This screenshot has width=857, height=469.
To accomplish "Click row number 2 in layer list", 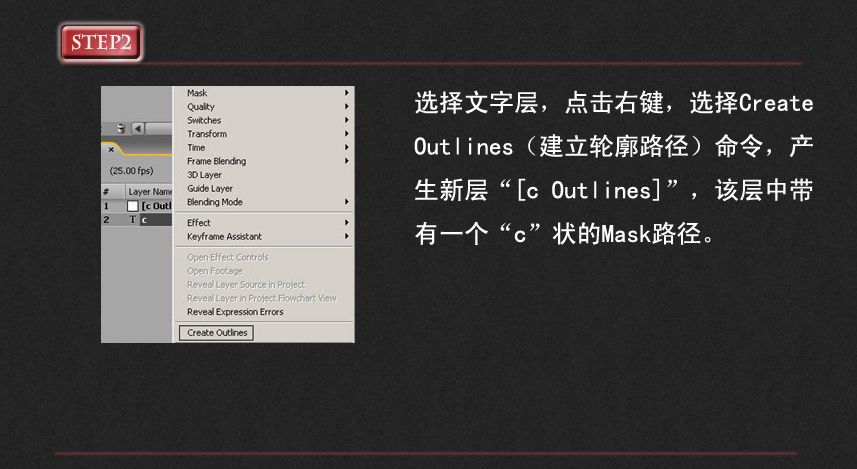I will pyautogui.click(x=107, y=220).
